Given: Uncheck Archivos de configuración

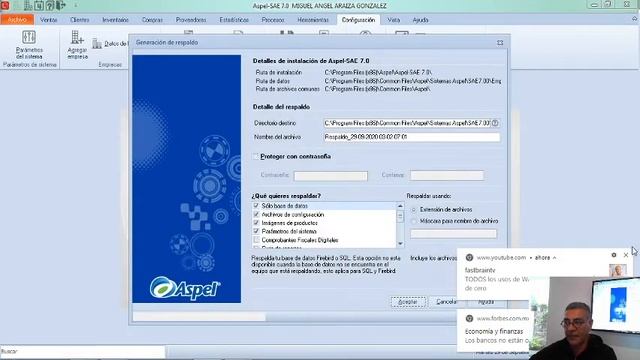Looking at the screenshot, I should (256, 214).
